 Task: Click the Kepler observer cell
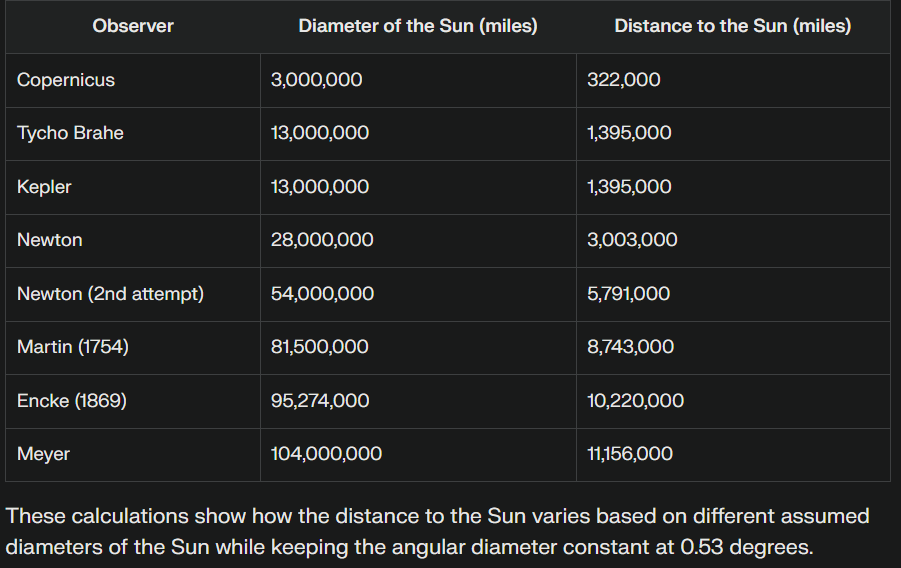[x=44, y=187]
